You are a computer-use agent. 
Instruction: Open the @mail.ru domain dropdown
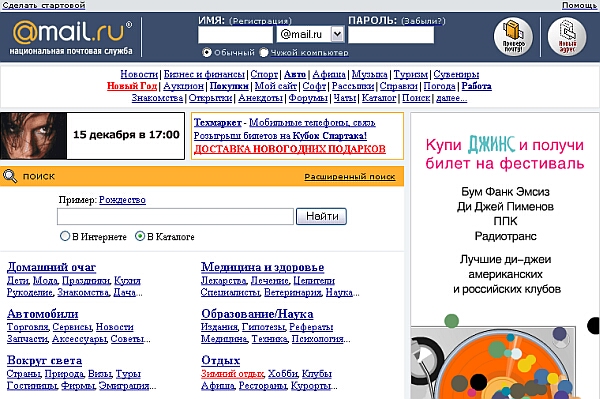[337, 34]
